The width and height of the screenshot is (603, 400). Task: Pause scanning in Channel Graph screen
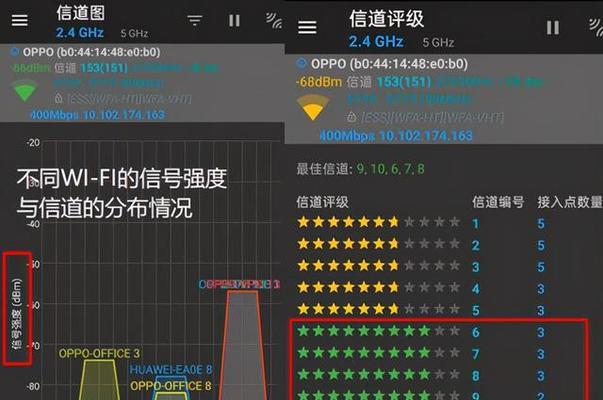234,20
